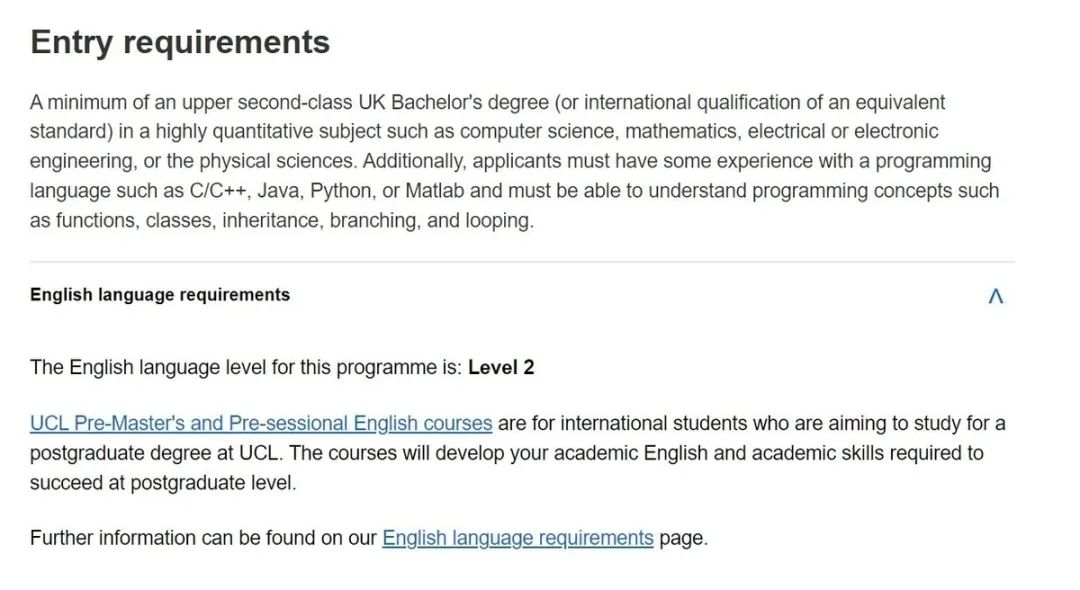The image size is (1080, 590).
Task: Collapse the English language requirements chevron
Action: [995, 296]
